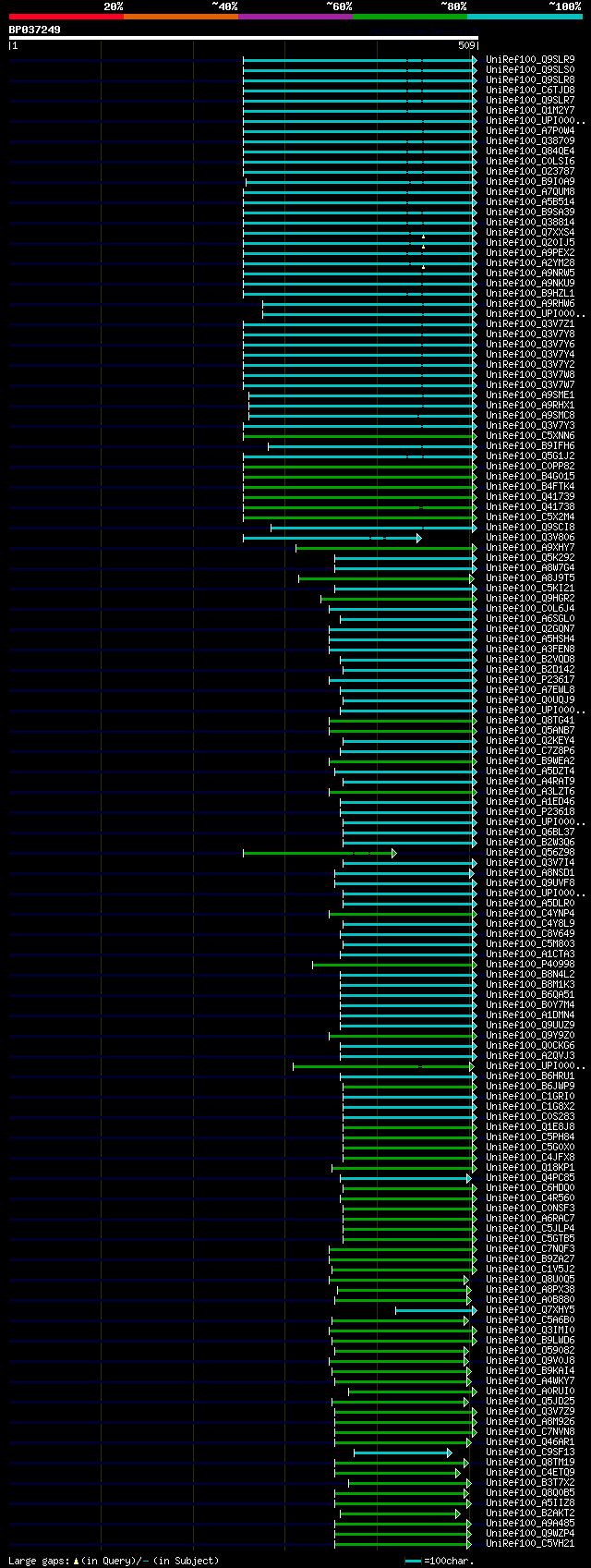Click the purple ~60% identity legend segment
Image resolution: width=591 pixels, height=1568 pixels.
[x=295, y=17]
